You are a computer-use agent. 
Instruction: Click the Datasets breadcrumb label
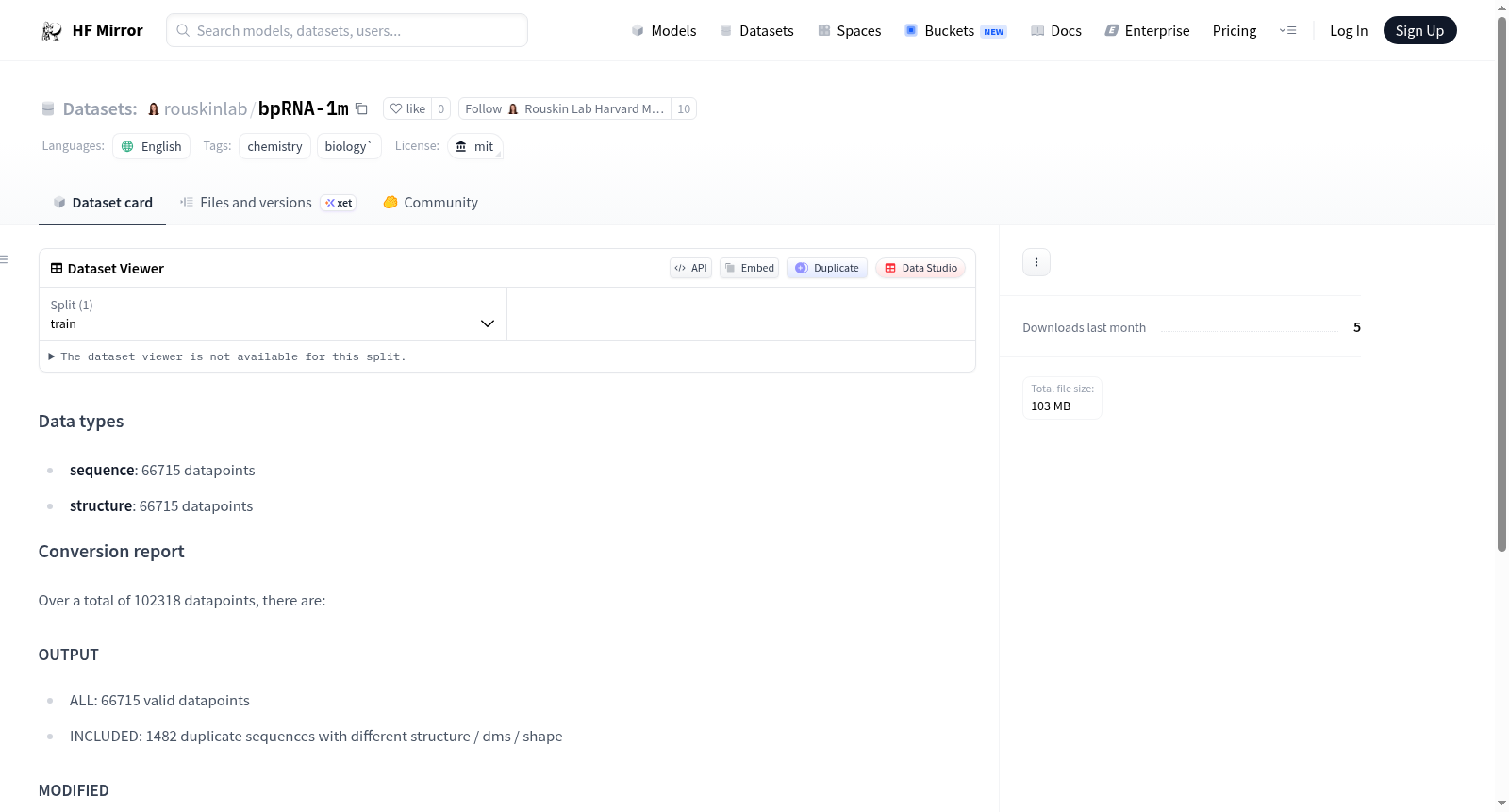tap(100, 109)
